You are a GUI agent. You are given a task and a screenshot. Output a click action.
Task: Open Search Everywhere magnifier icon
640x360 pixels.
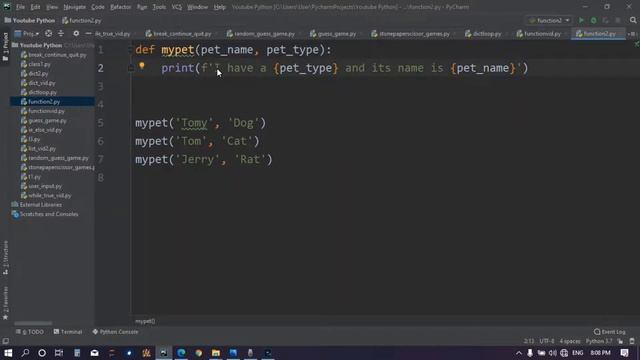633,20
